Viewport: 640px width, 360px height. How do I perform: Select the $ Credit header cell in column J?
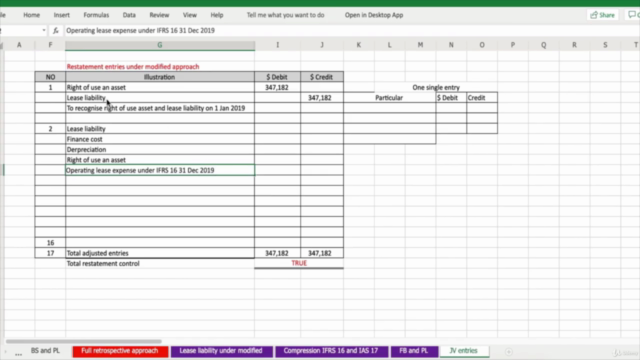[322, 77]
